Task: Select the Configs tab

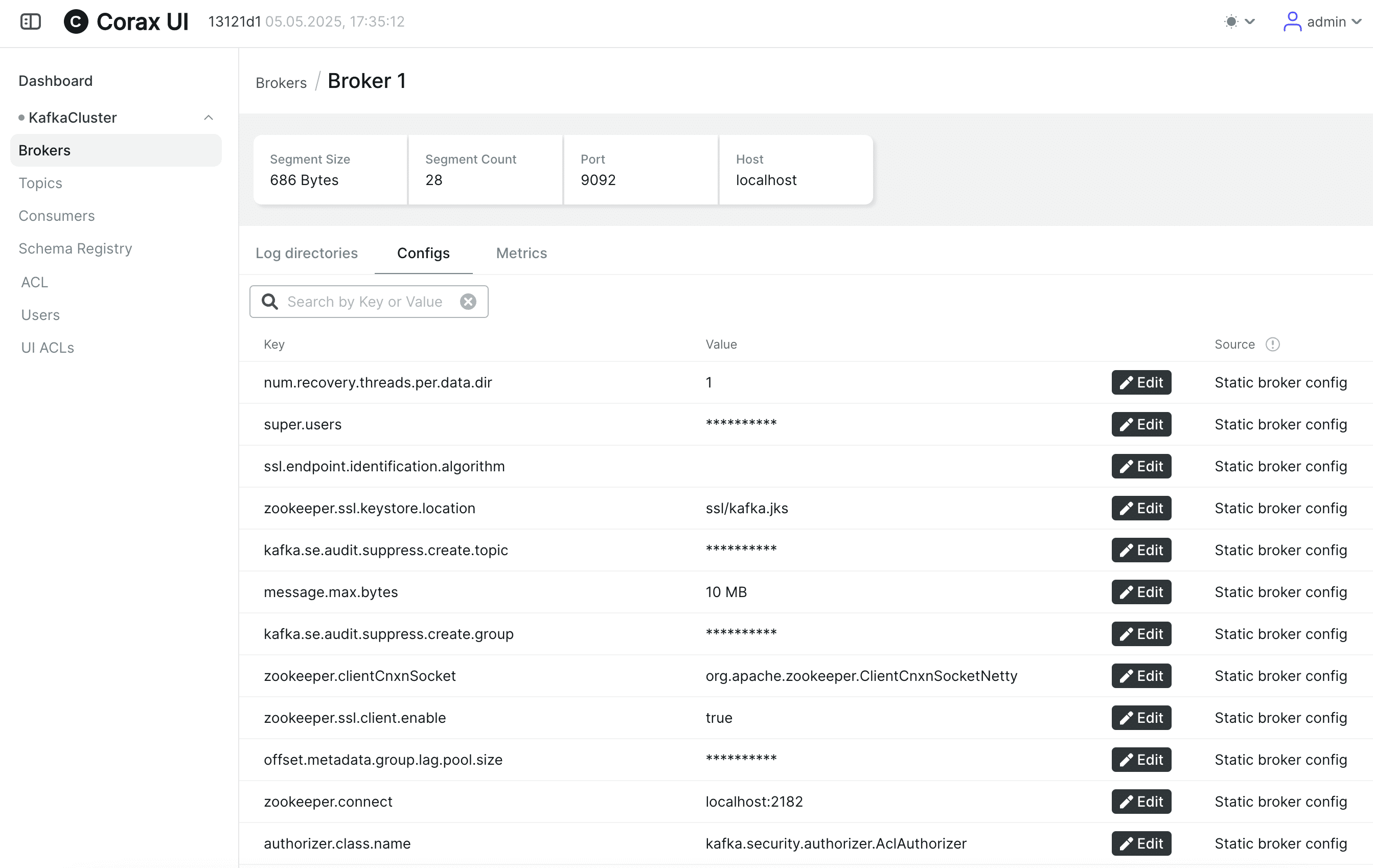Action: 424,253
